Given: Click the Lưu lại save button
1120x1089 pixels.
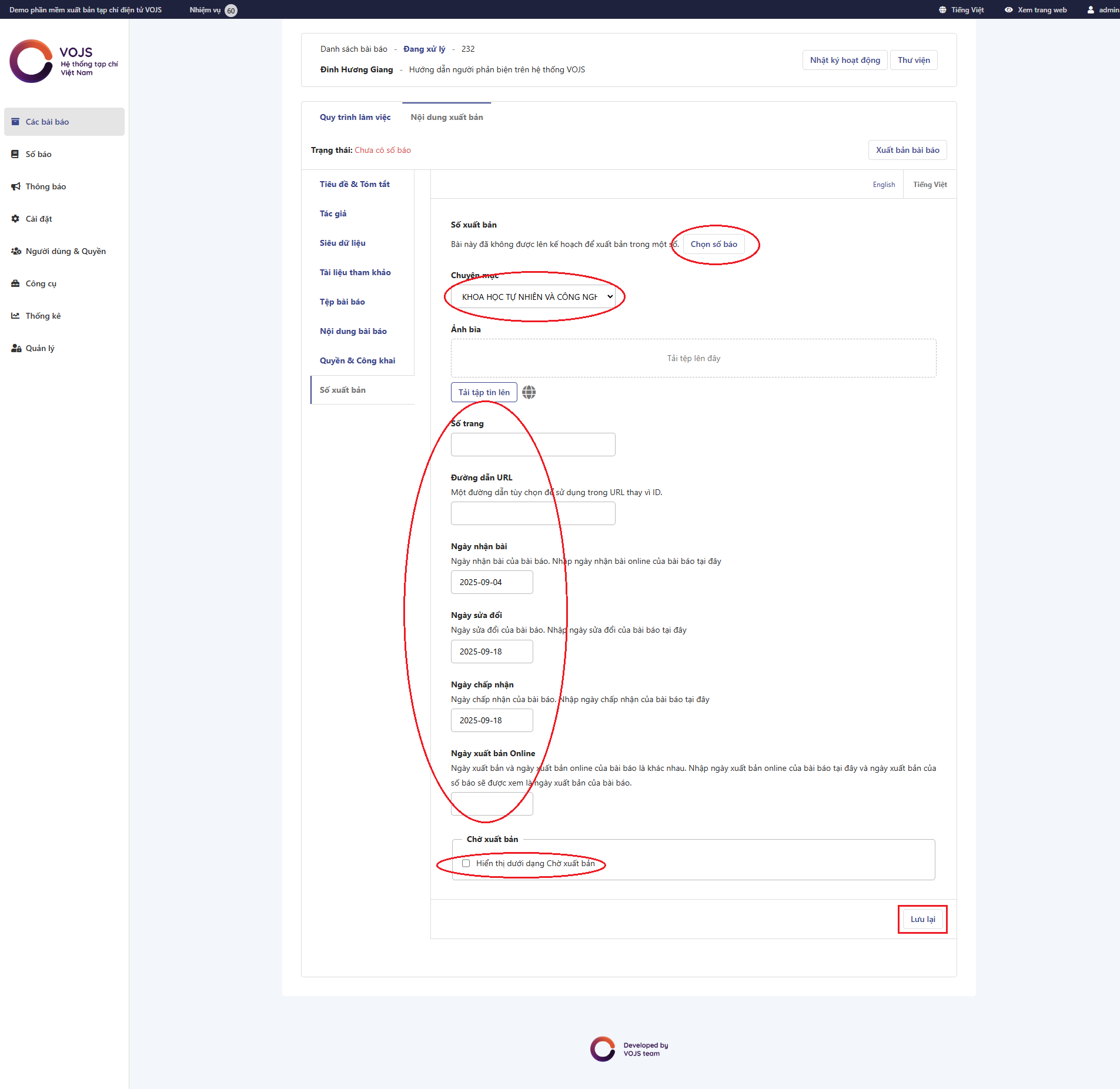Looking at the screenshot, I should 922,919.
